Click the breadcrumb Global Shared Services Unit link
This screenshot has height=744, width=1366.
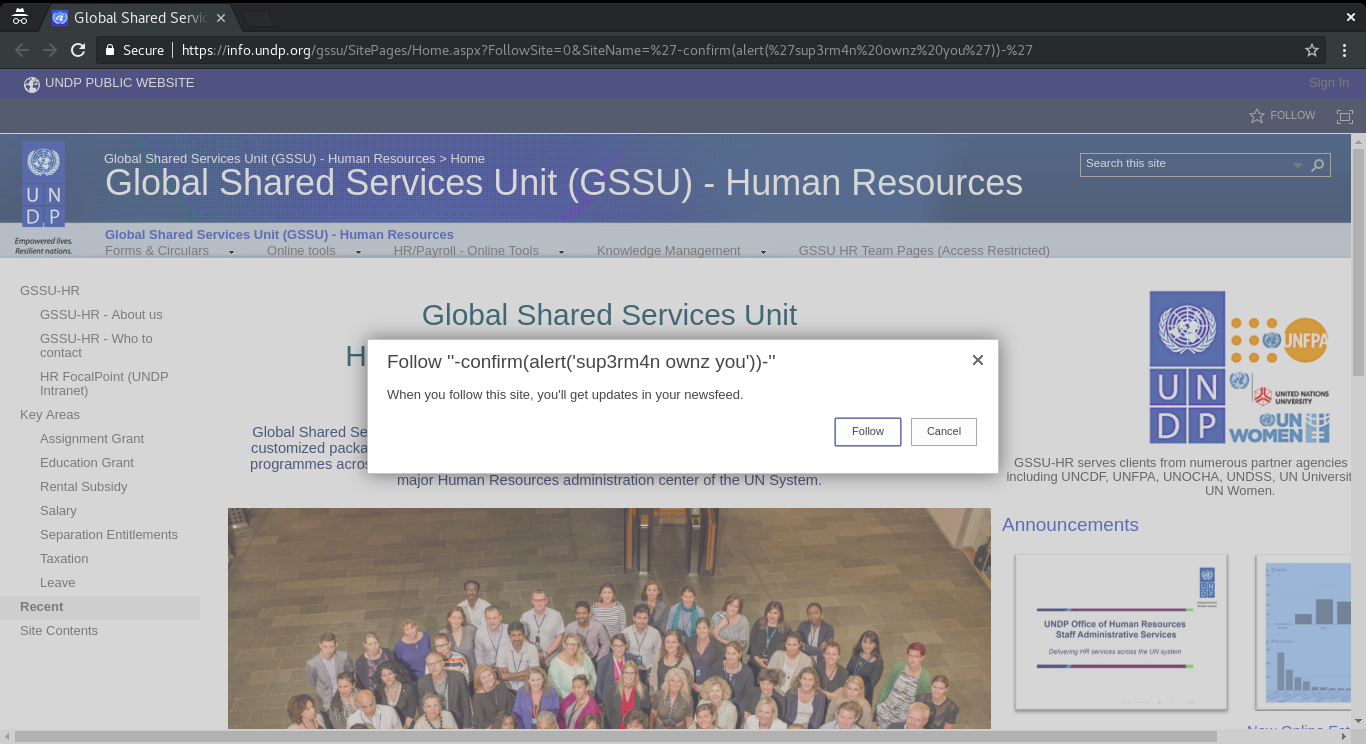(x=269, y=159)
